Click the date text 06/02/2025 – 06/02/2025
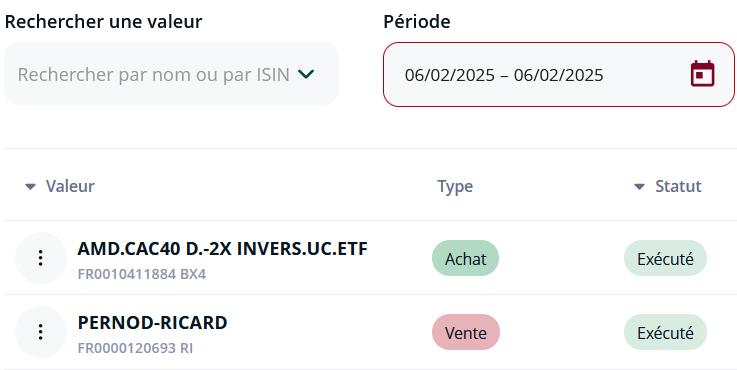Viewport: 737px width, 370px height. [x=504, y=75]
